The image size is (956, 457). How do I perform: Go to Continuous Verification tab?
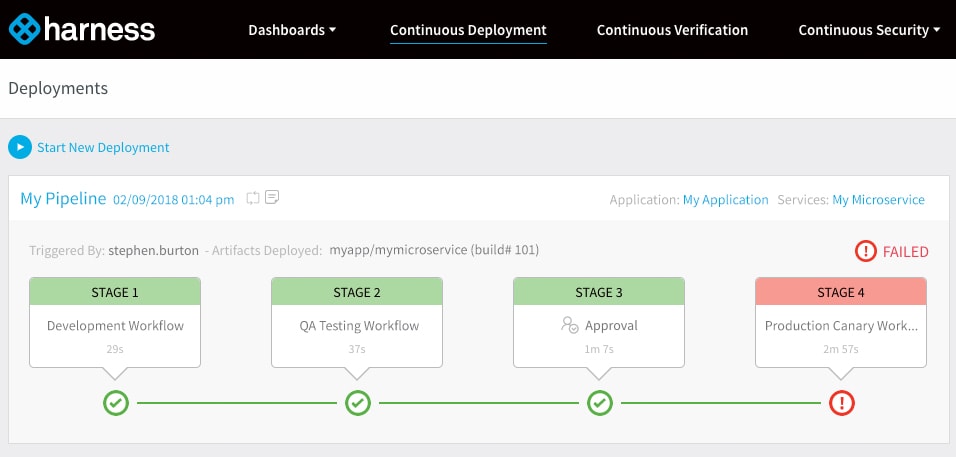click(672, 30)
